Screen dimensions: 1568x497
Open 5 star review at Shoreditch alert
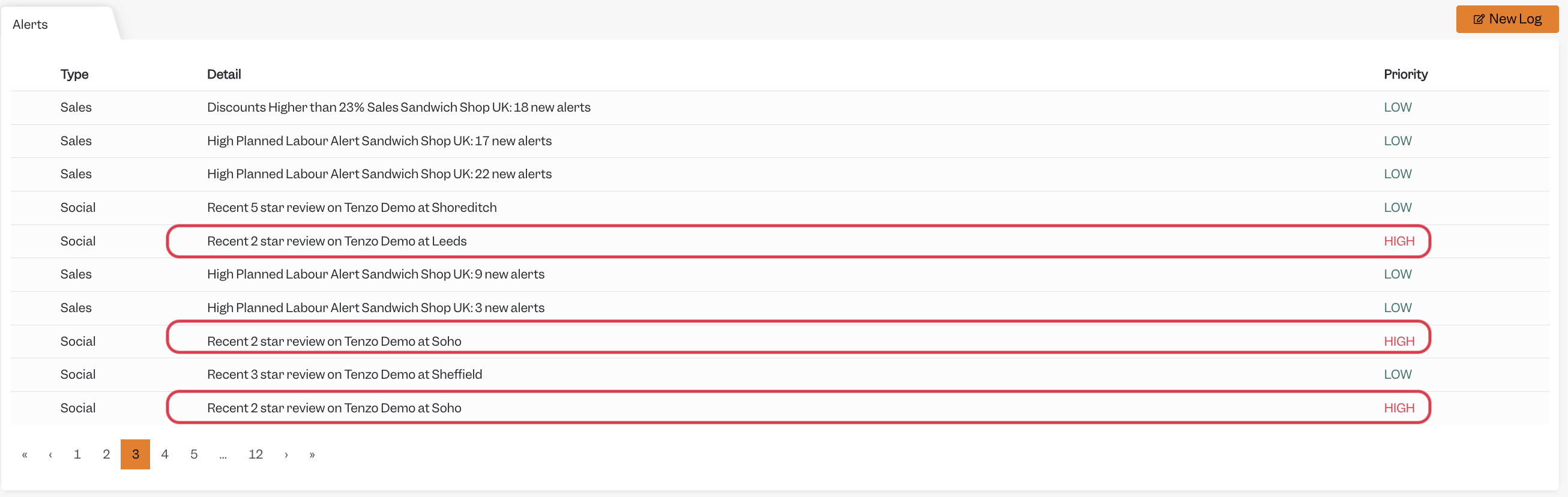[780, 208]
